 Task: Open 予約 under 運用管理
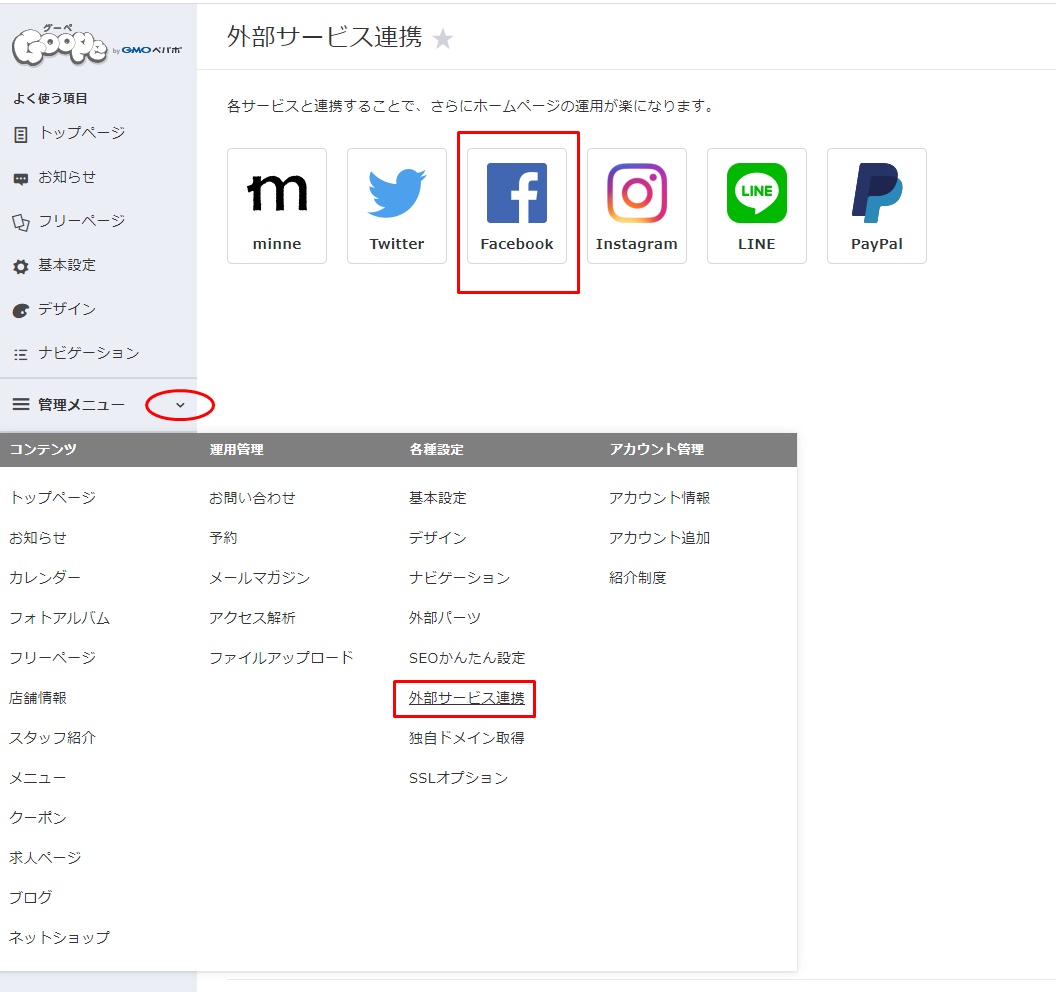223,537
